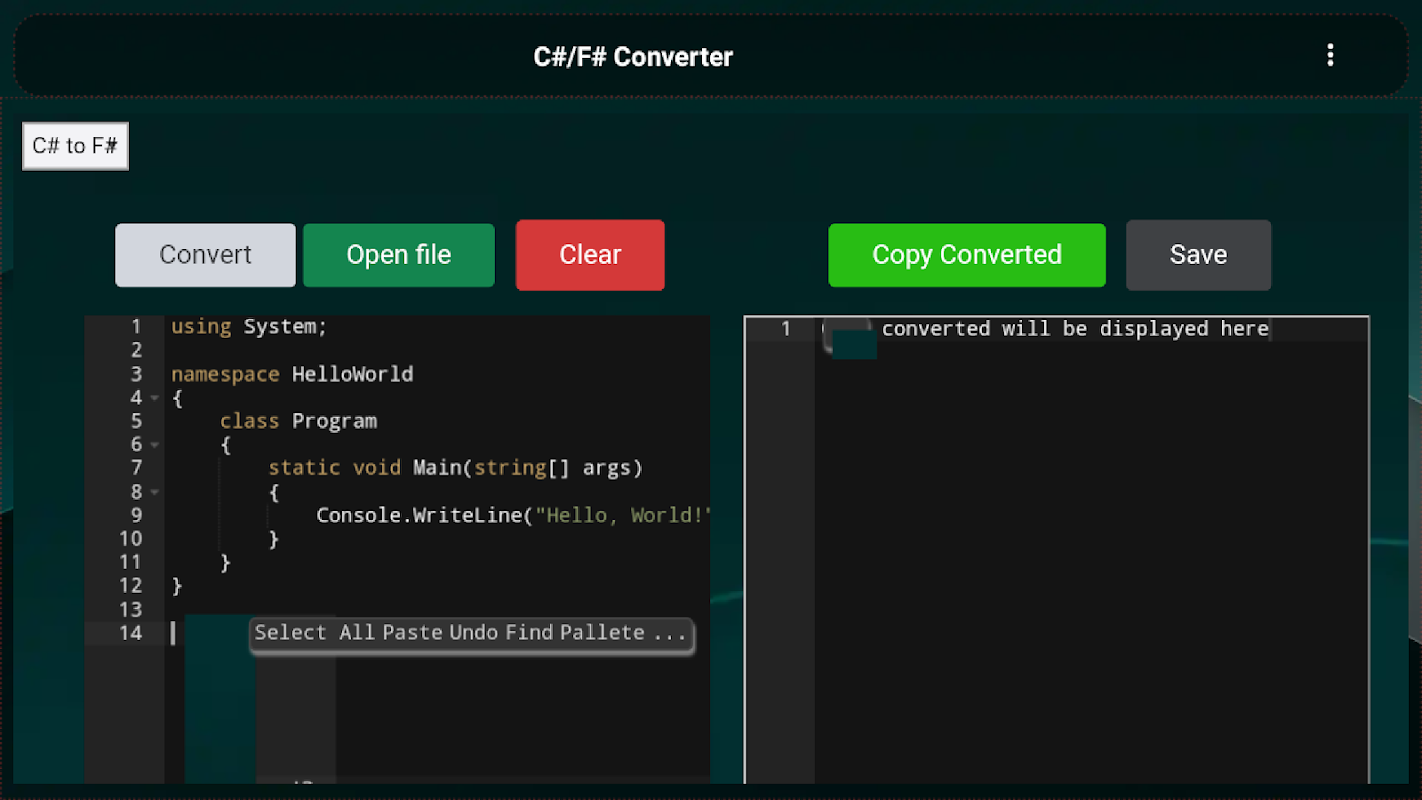Click the 'static void Main' line
This screenshot has height=800, width=1422.
(x=455, y=468)
